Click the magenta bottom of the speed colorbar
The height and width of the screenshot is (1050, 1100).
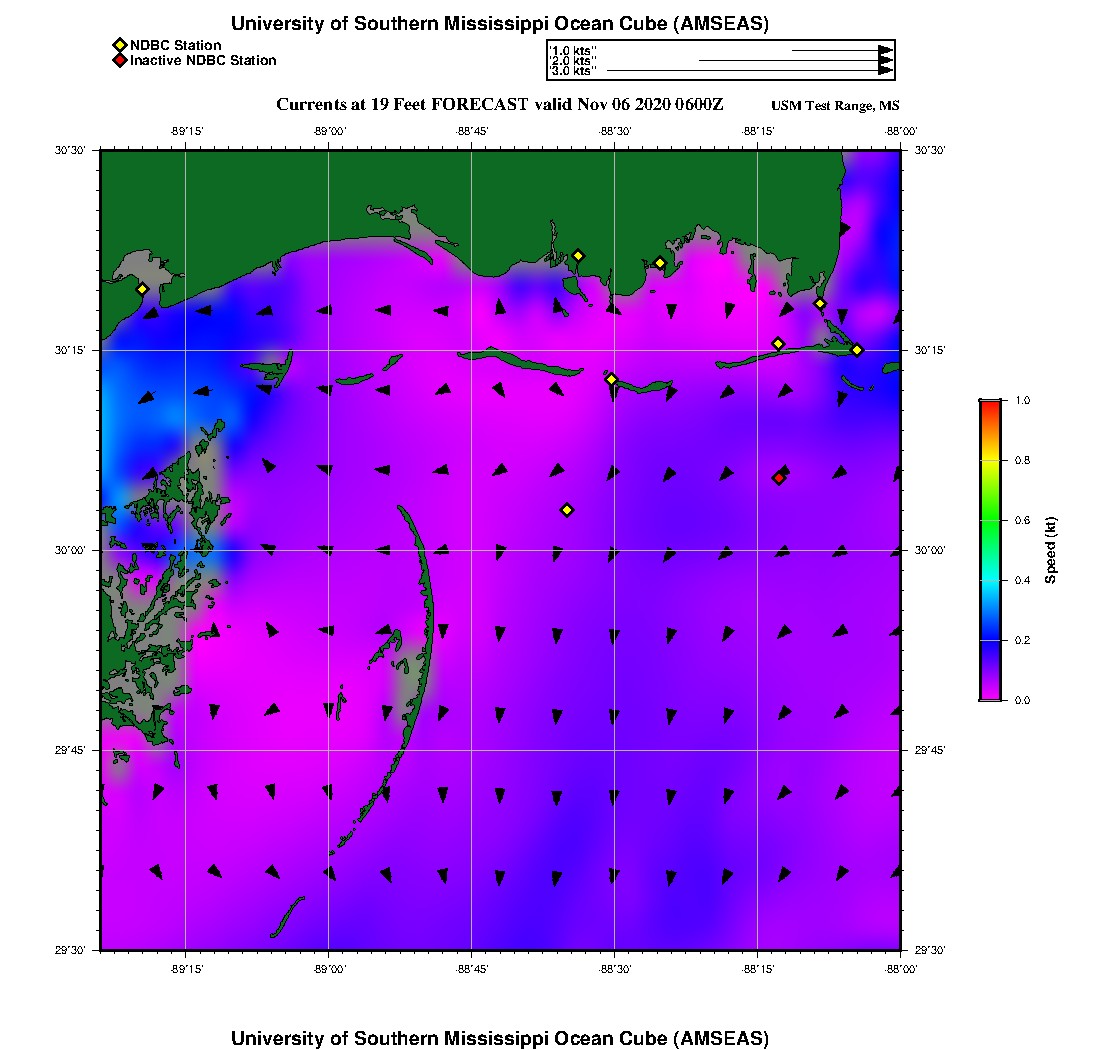[990, 695]
